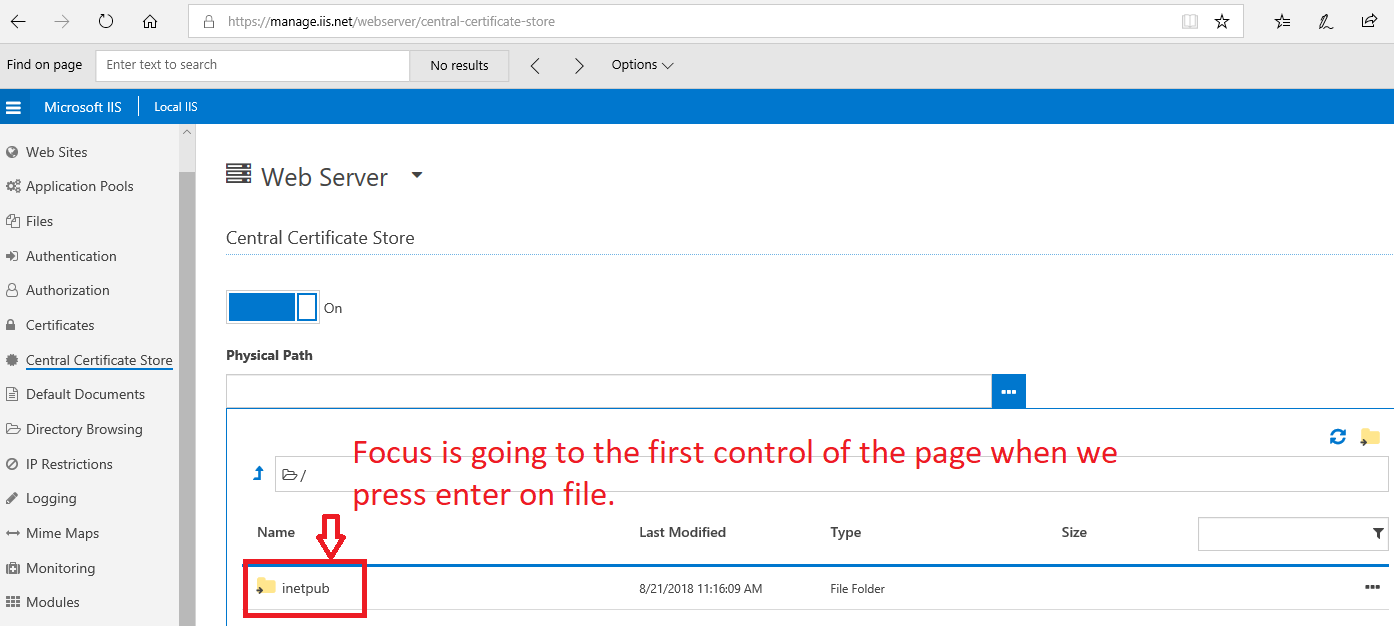Open the column filter funnel

pyautogui.click(x=1379, y=533)
